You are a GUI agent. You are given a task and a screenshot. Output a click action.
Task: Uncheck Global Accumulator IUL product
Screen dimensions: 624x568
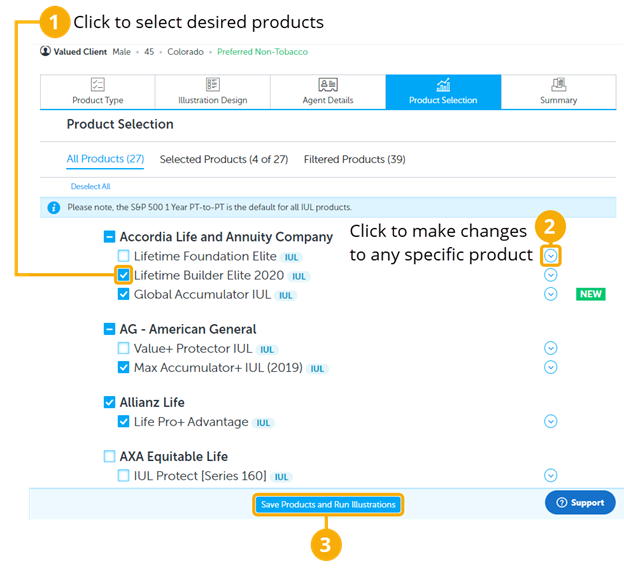[x=123, y=294]
